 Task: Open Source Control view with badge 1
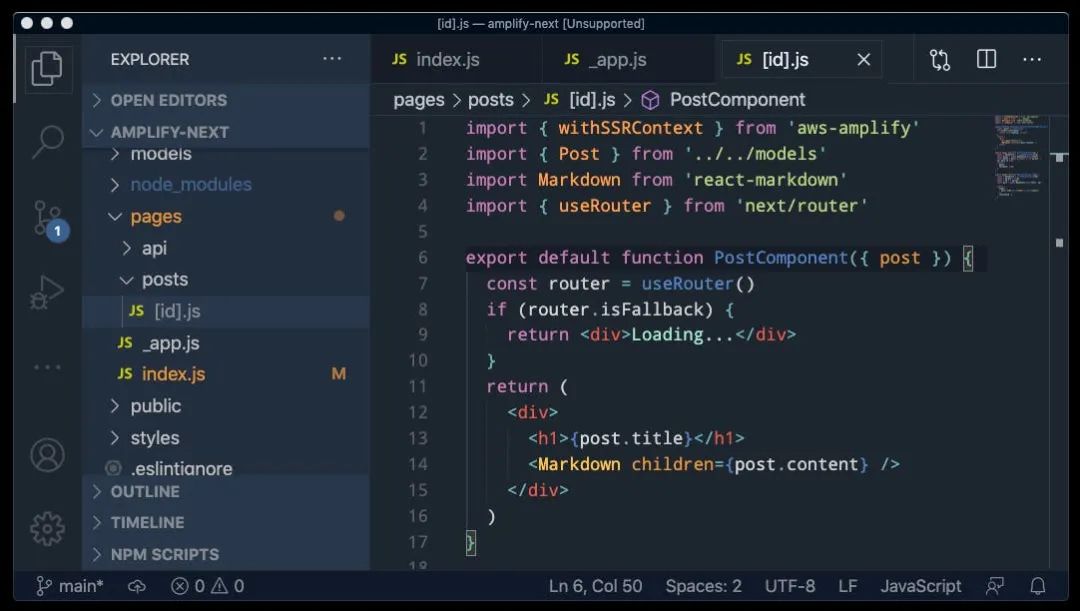coord(50,220)
